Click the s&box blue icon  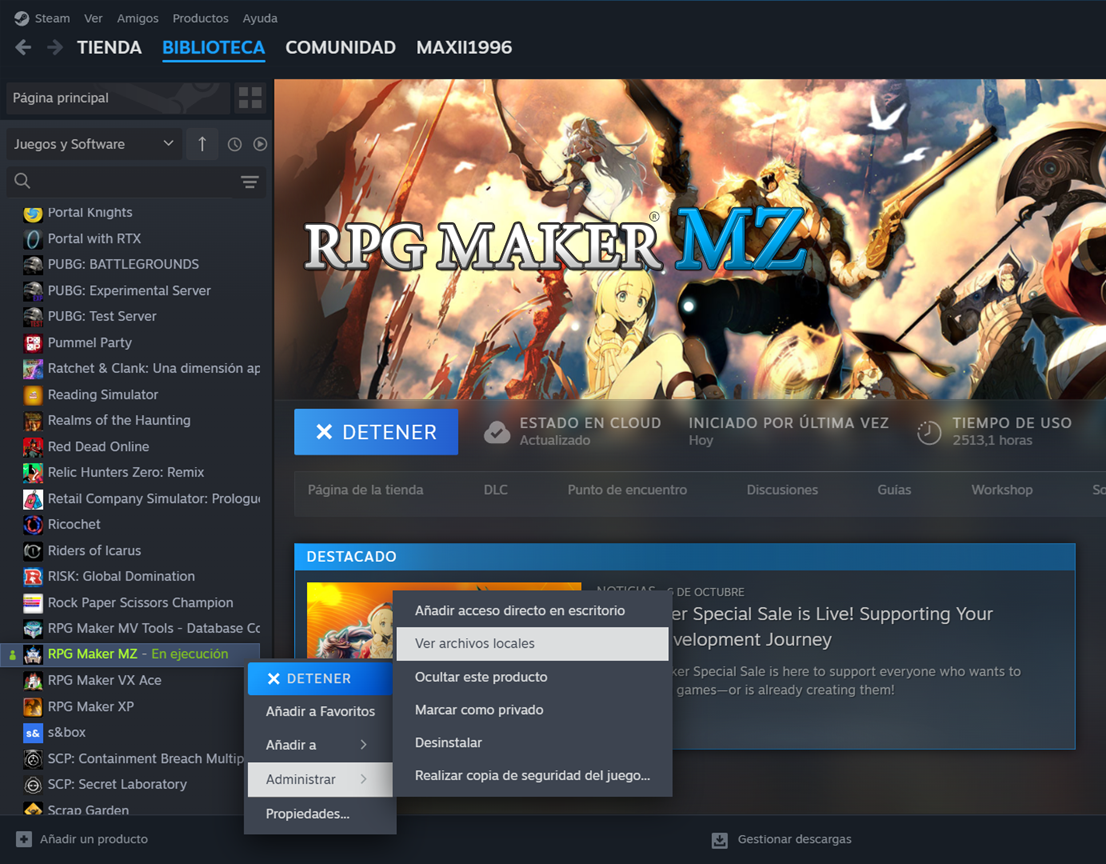coord(33,733)
